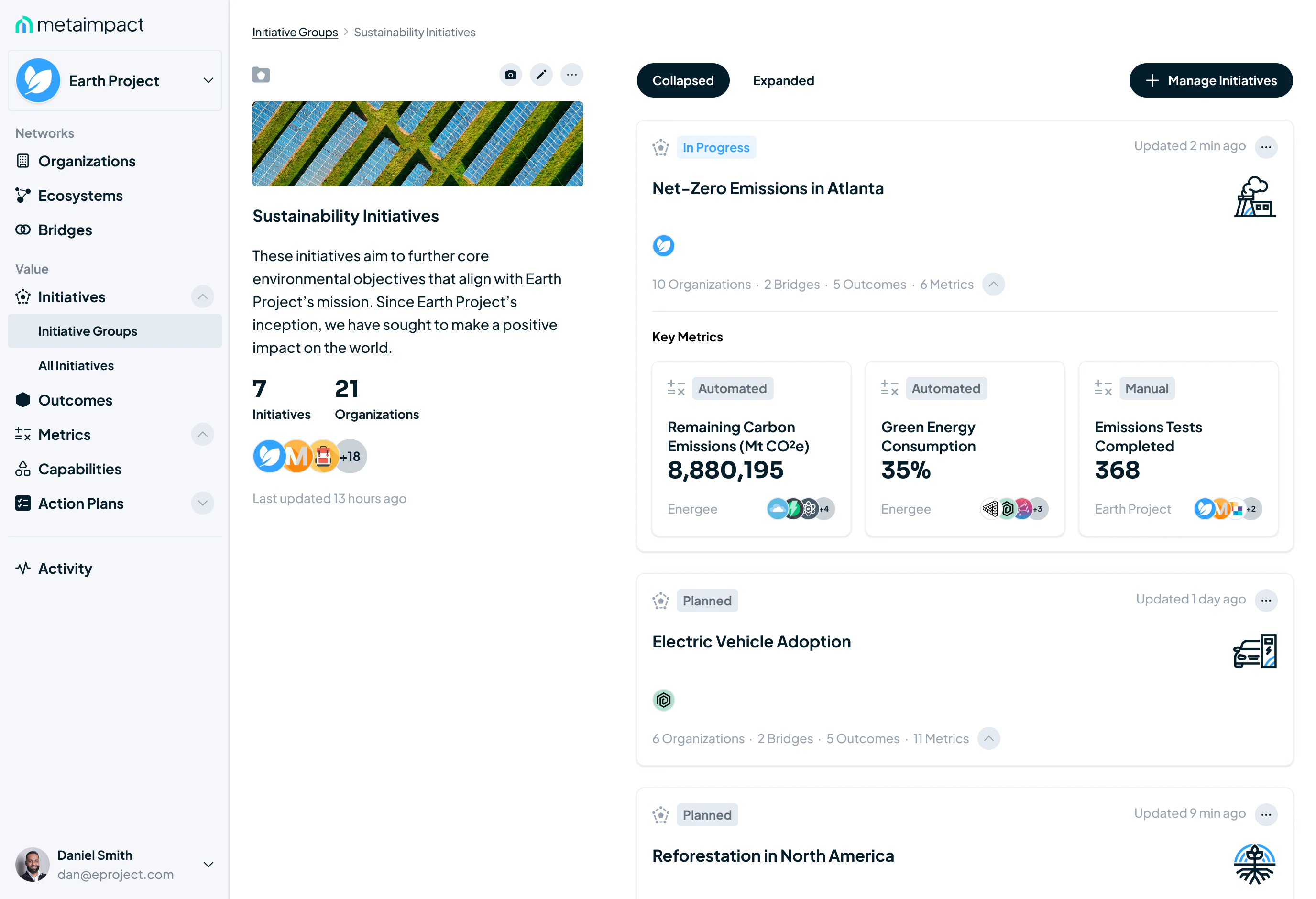Open the Earth Project workspace dropdown
Image resolution: width=1316 pixels, height=899 pixels.
[x=208, y=80]
